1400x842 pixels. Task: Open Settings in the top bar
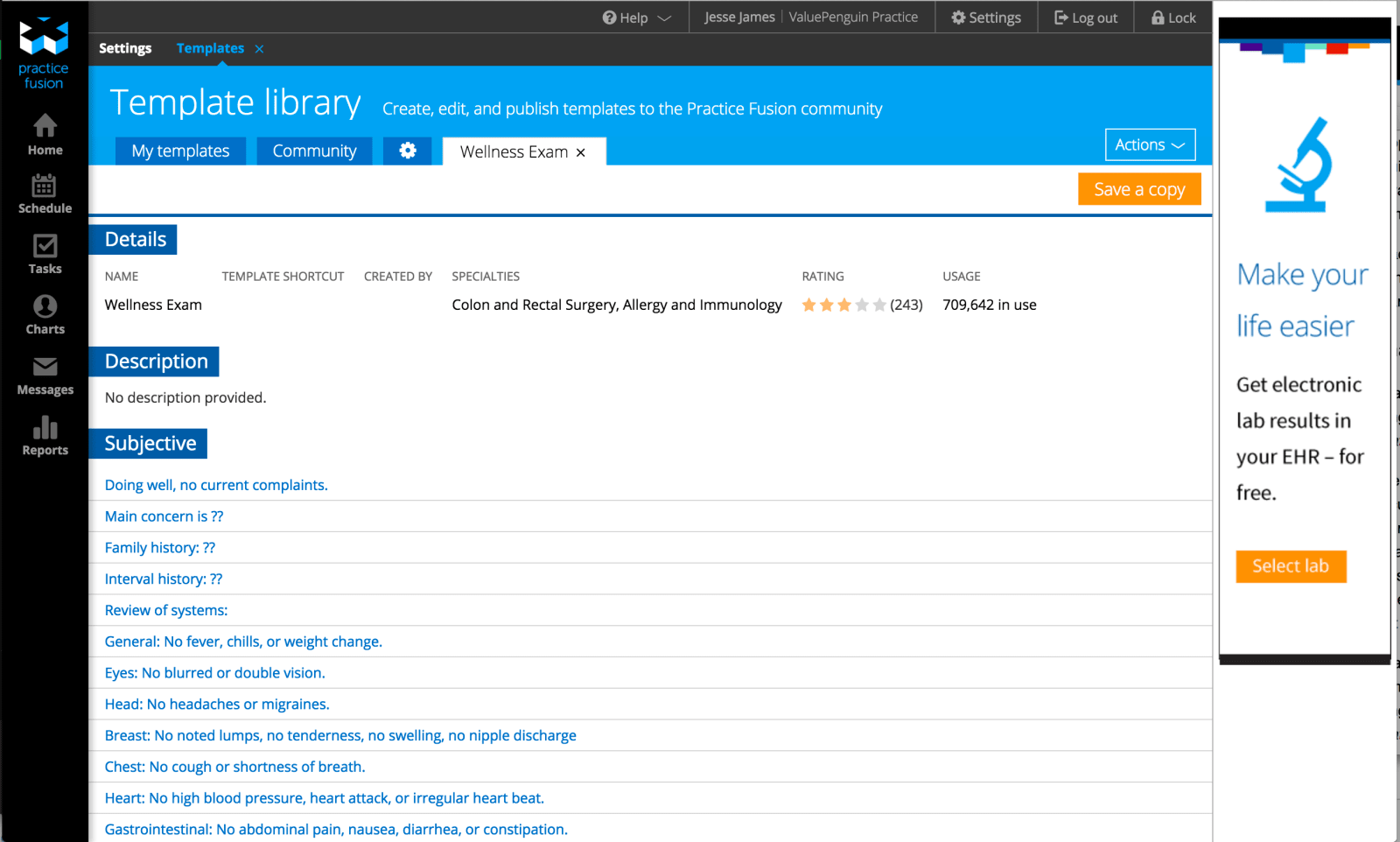[x=986, y=18]
